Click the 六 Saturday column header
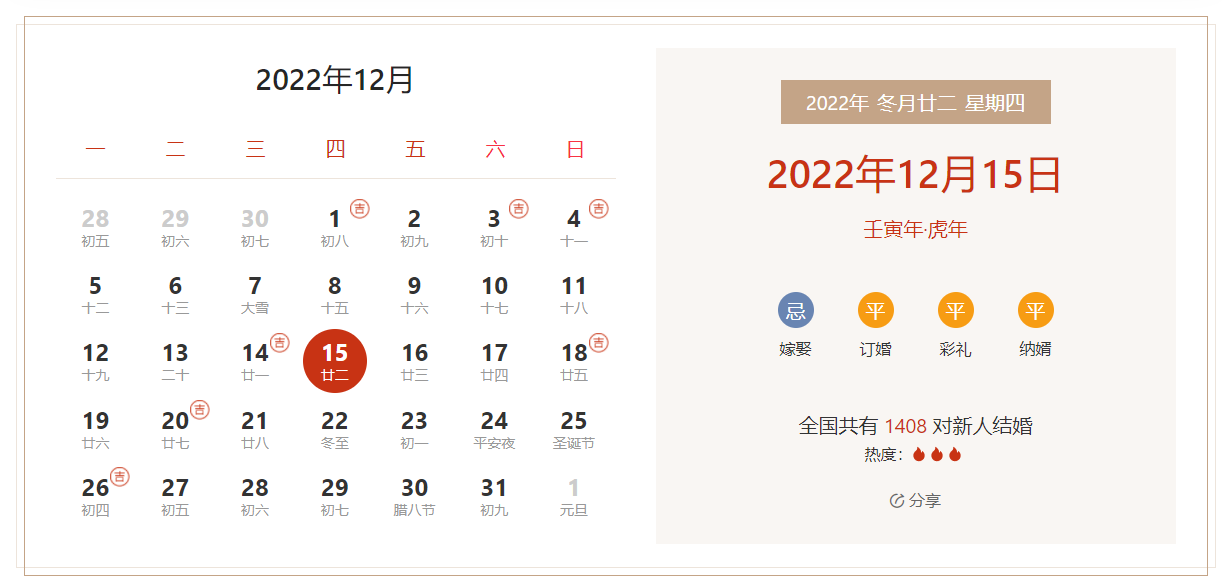Image resolution: width=1232 pixels, height=588 pixels. click(495, 150)
